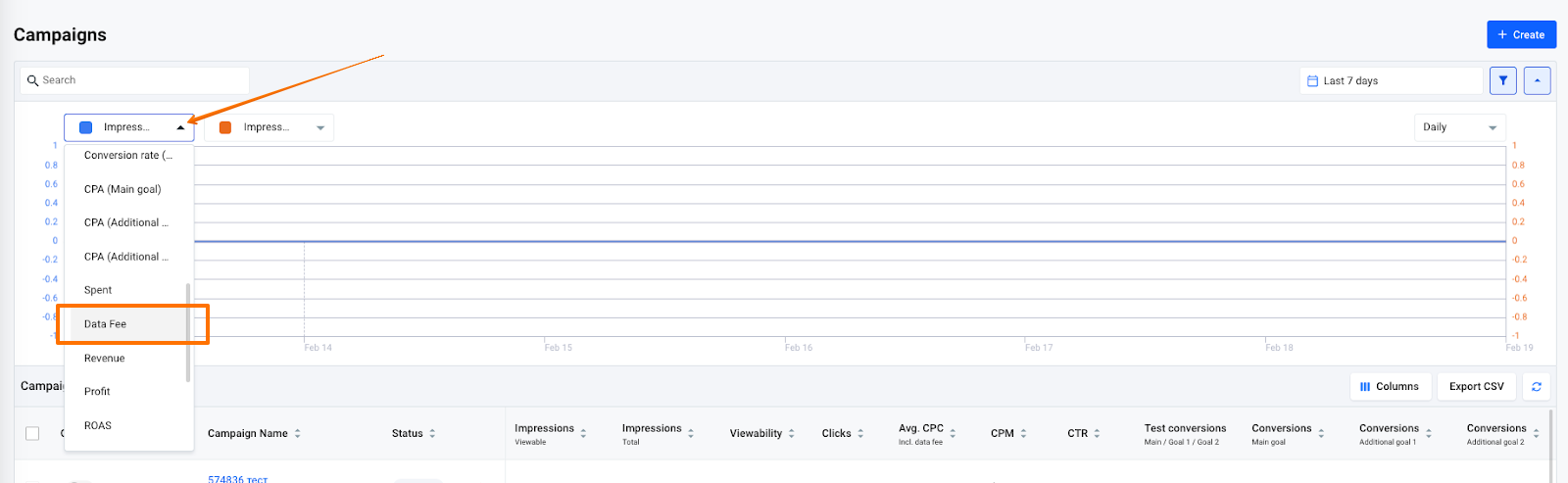Sort by Campaign Name column arrows
The width and height of the screenshot is (1568, 483).
click(x=297, y=433)
